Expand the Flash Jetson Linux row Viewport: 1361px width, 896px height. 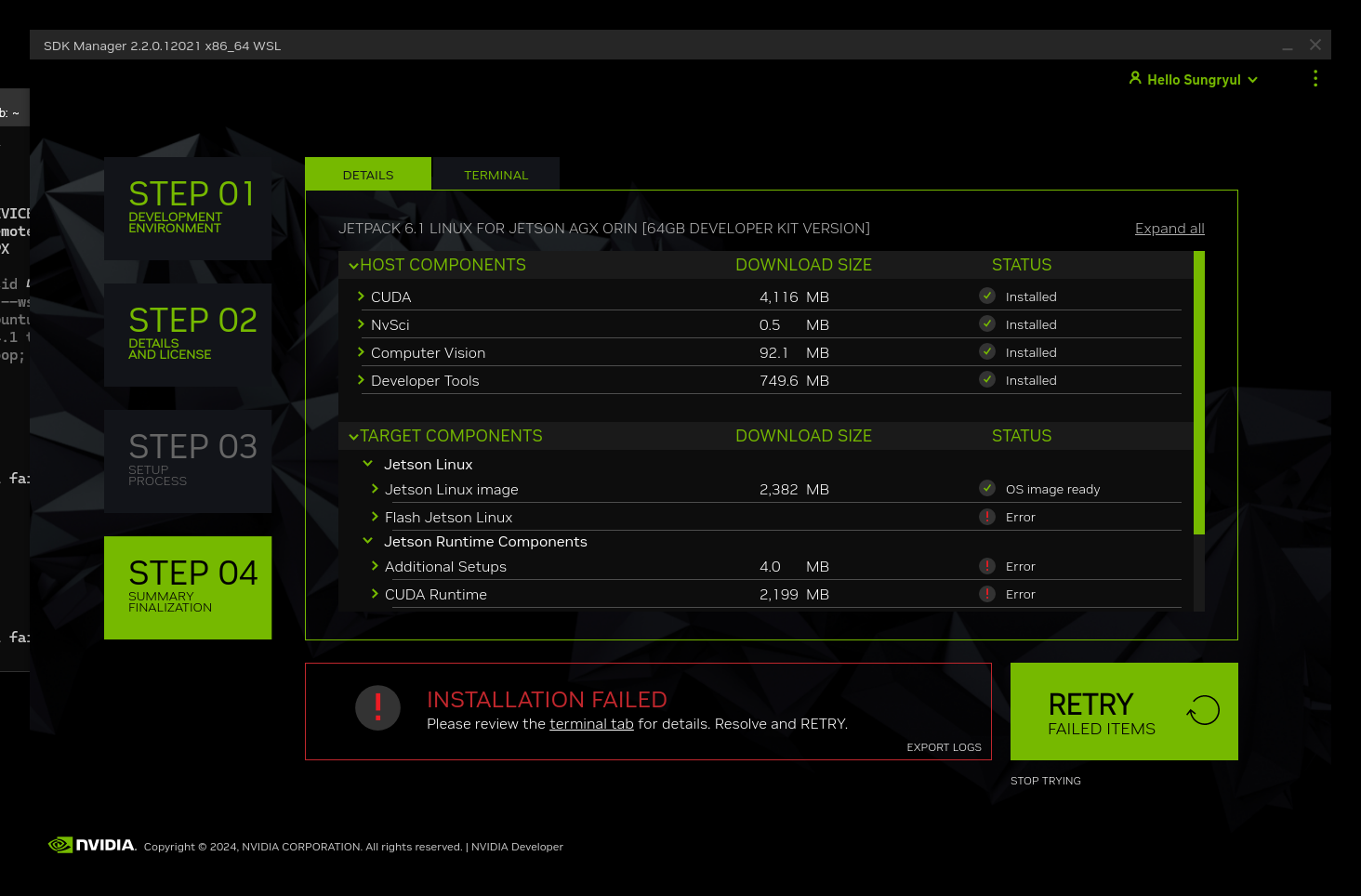pos(375,517)
